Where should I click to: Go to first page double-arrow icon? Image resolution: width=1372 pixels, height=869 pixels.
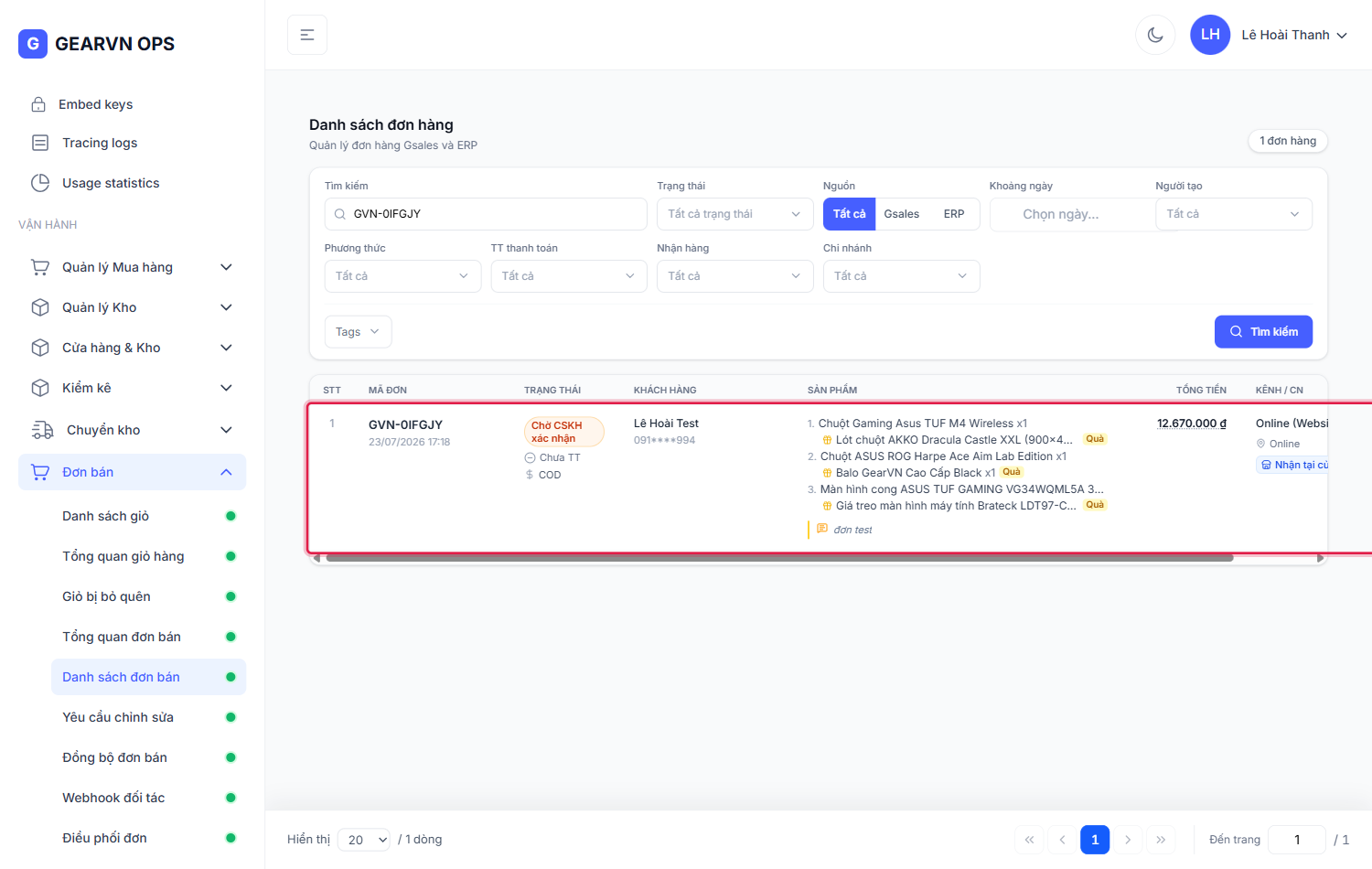point(1029,840)
